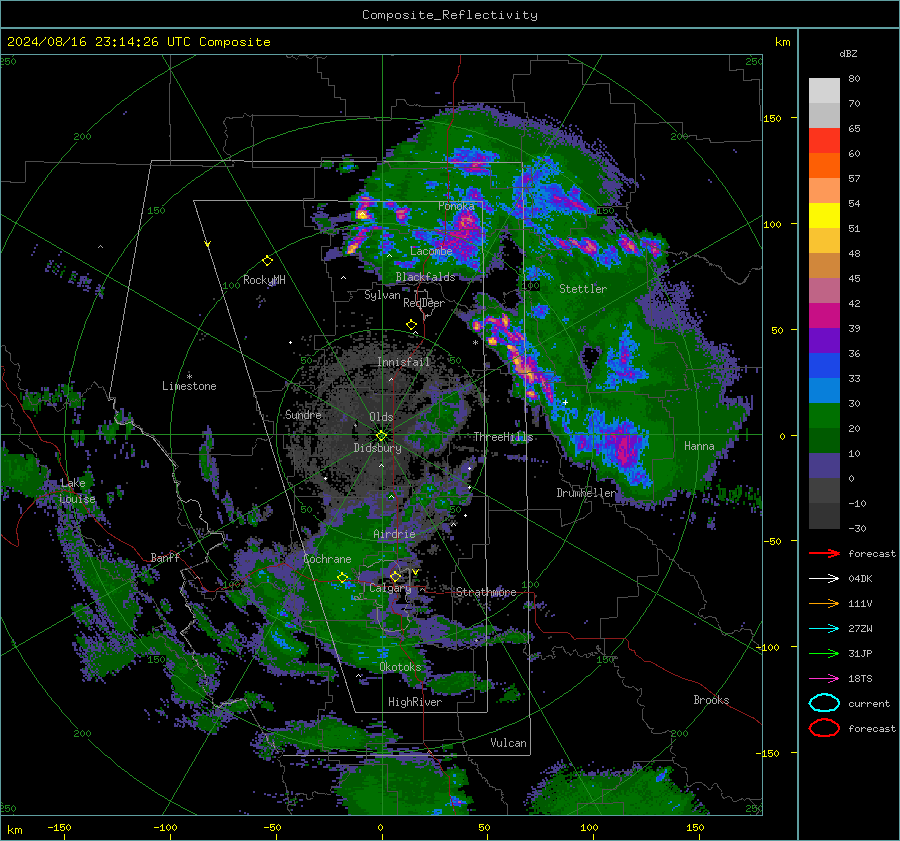Click the Drumheller label
The height and width of the screenshot is (841, 900).
[x=586, y=493]
